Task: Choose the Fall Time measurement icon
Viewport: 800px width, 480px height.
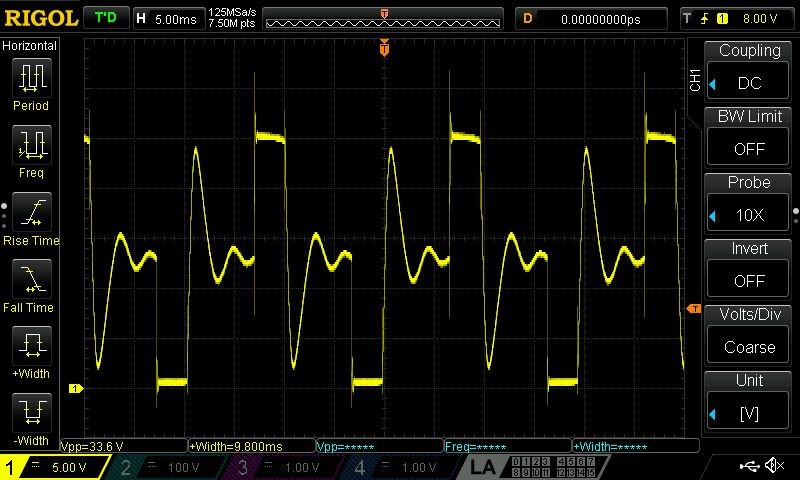Action: [32, 279]
